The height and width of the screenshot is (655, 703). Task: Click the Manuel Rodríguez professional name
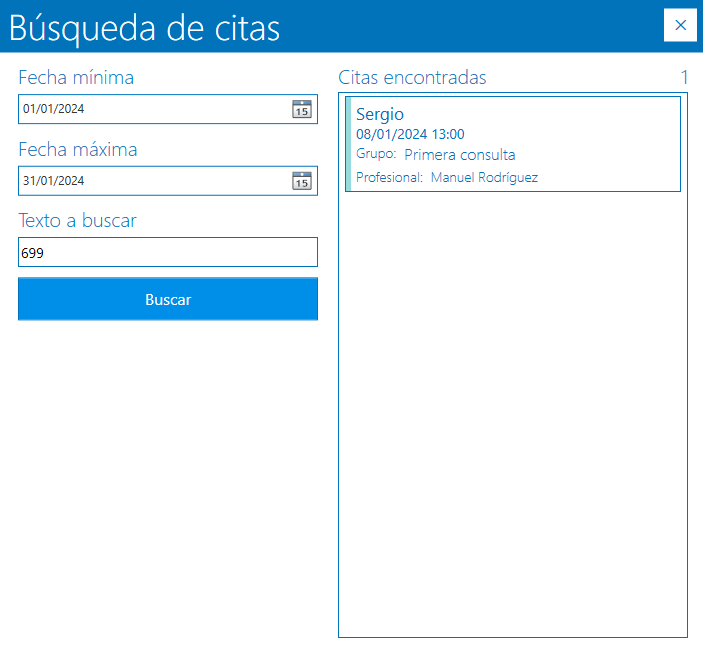pyautogui.click(x=484, y=178)
